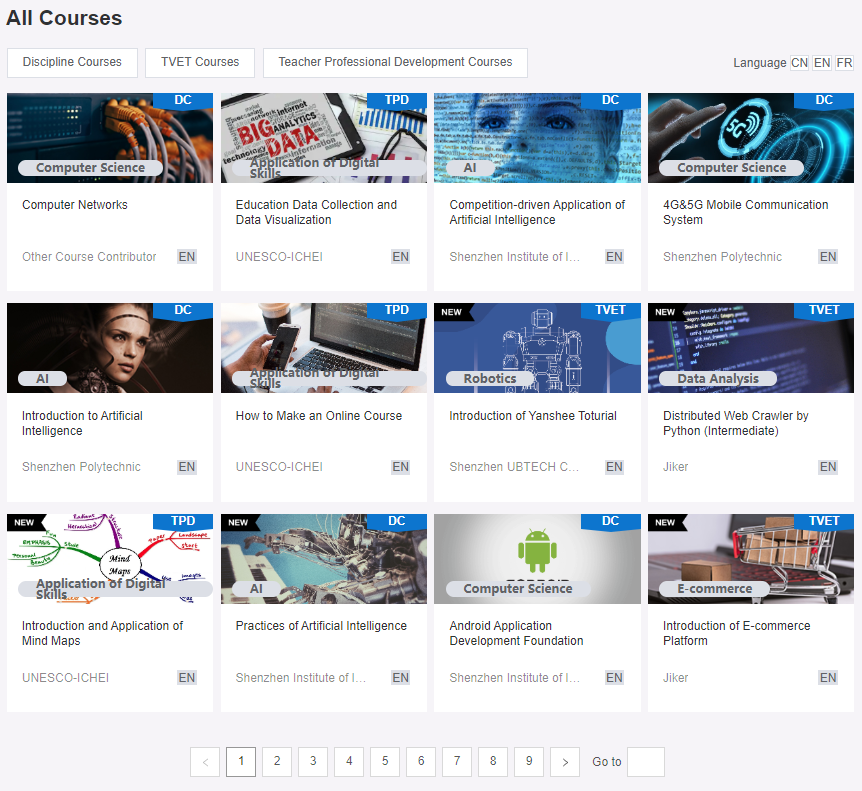The height and width of the screenshot is (791, 862).
Task: Switch language to CN
Action: (799, 62)
